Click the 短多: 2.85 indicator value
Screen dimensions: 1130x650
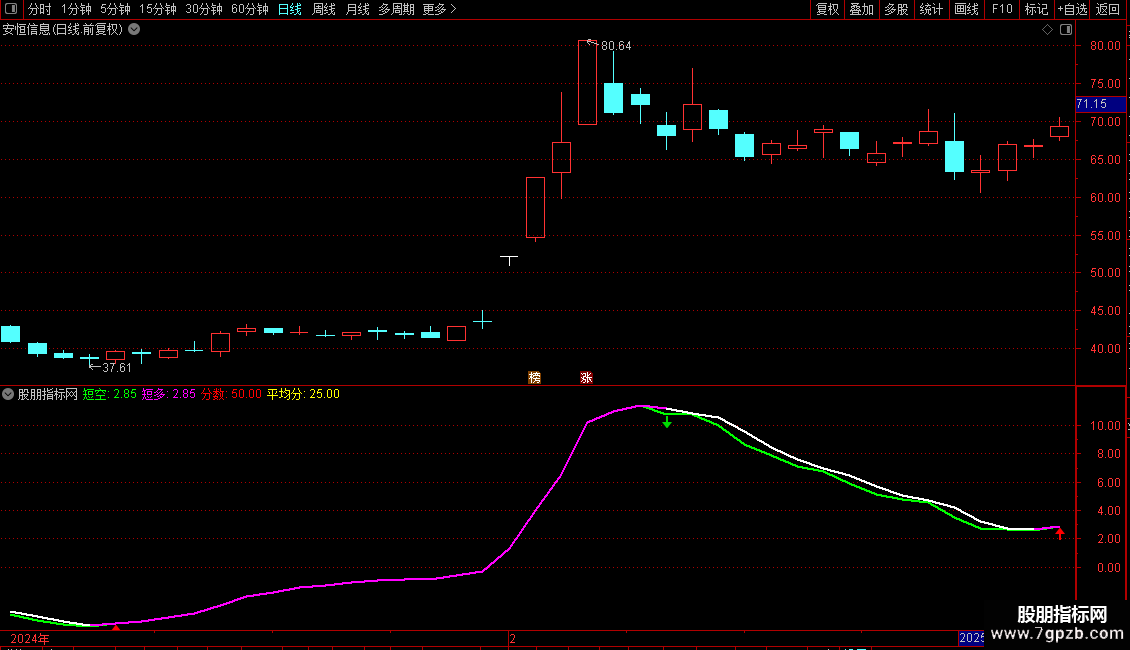pos(169,394)
